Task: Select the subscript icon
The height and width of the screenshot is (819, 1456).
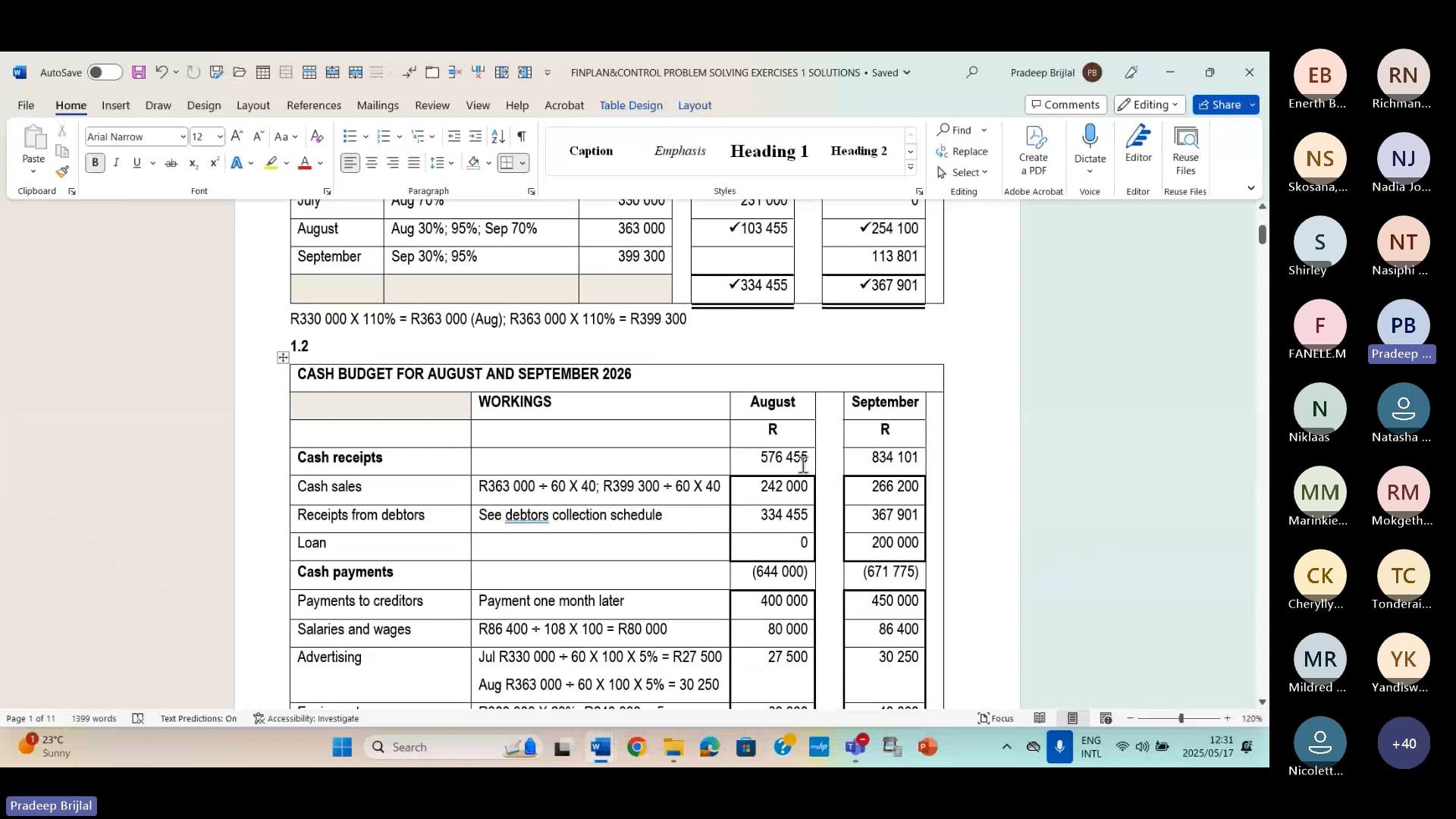Action: point(193,162)
